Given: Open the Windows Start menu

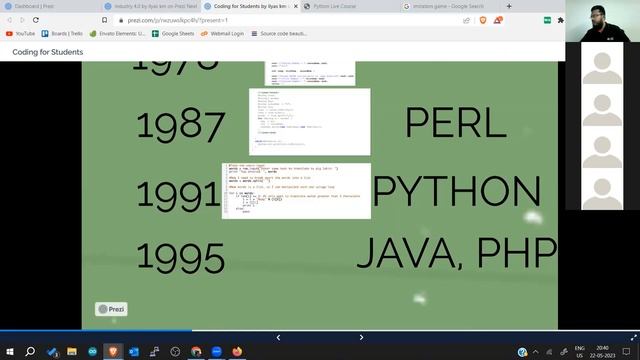Looking at the screenshot, I should pos(10,351).
